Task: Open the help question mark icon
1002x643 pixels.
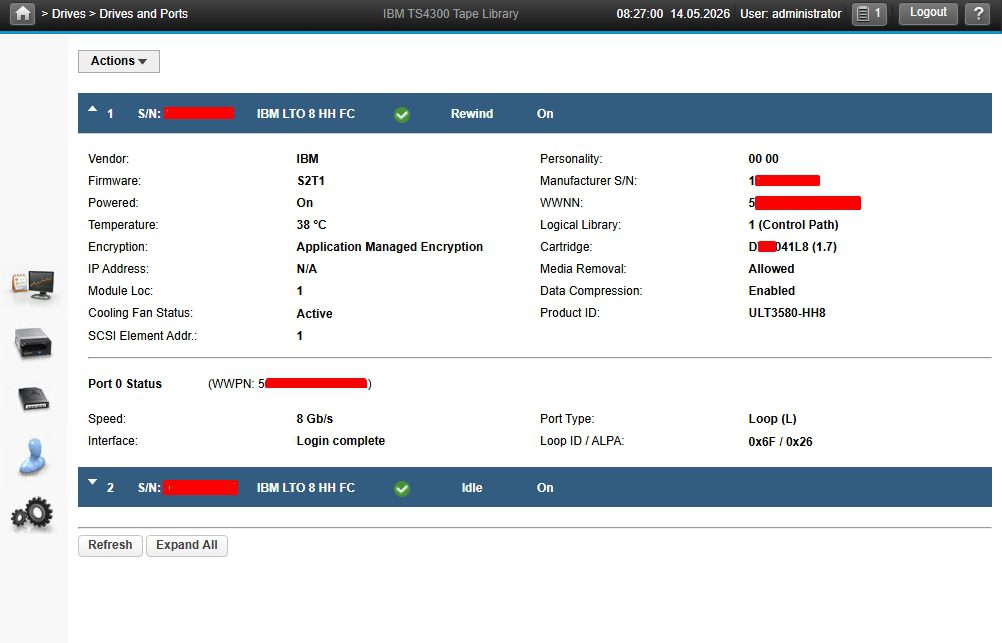Action: tap(978, 13)
